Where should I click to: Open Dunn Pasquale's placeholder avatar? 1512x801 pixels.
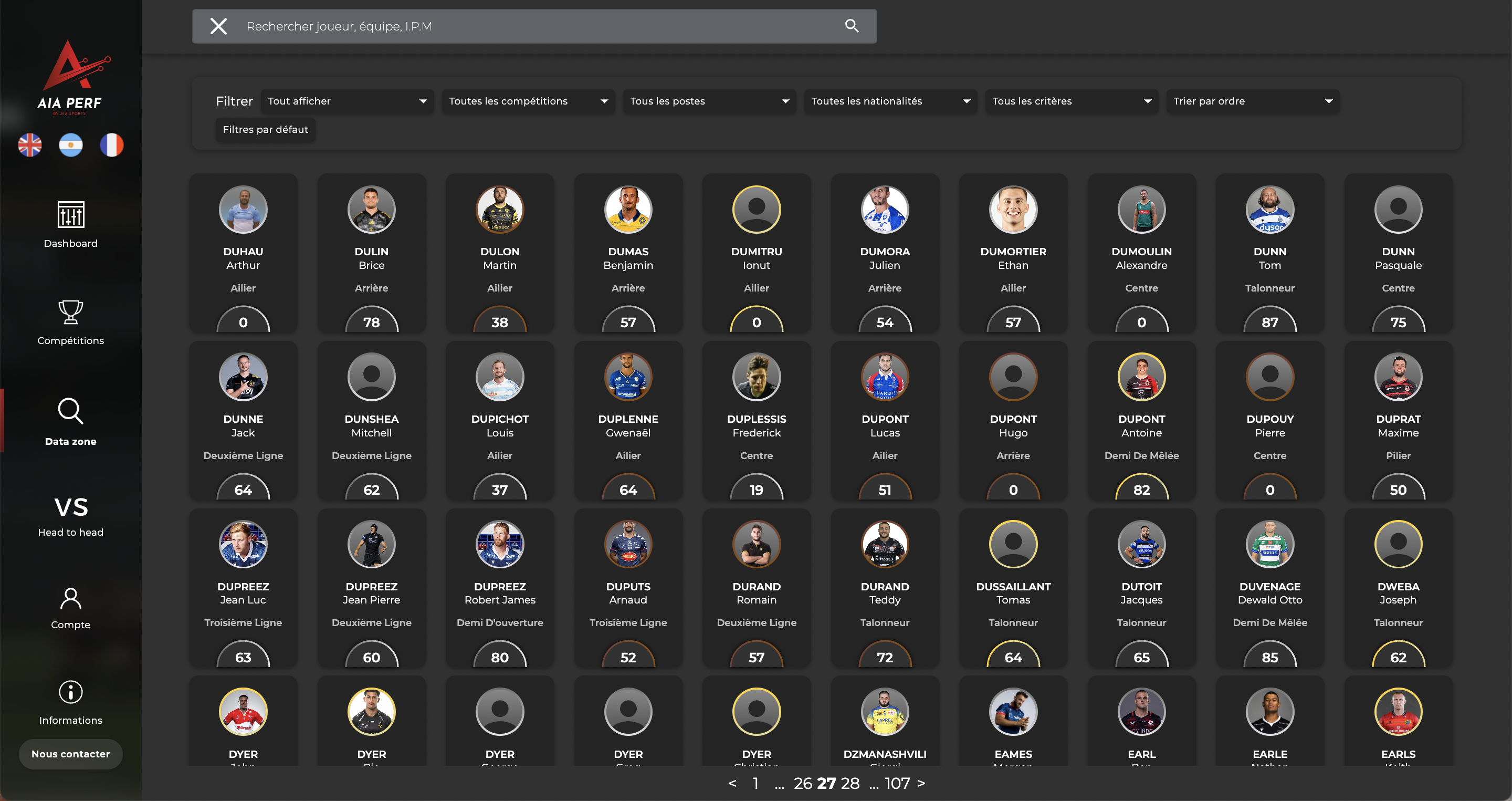click(x=1399, y=209)
